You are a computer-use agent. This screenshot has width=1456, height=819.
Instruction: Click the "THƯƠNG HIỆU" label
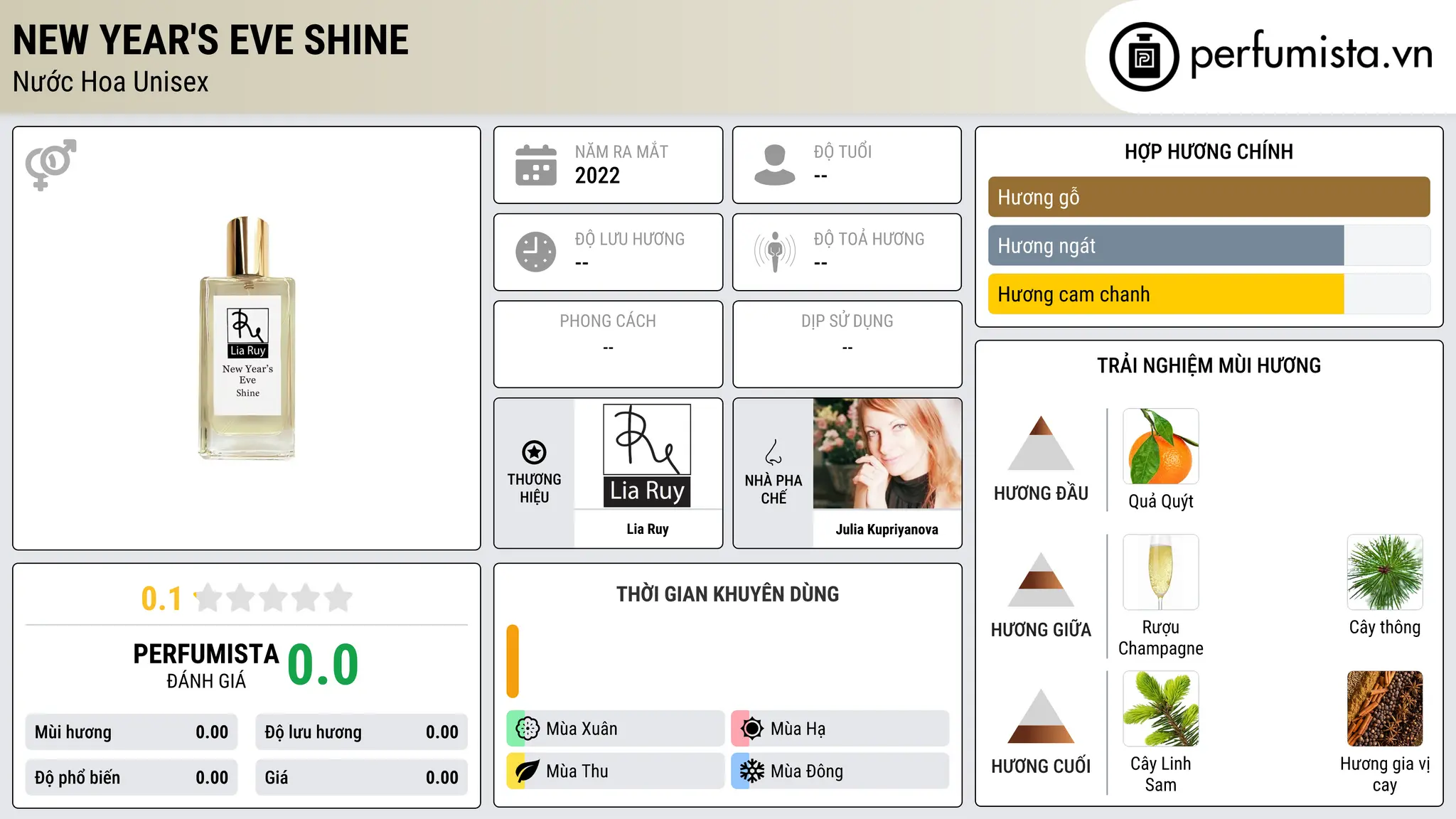(x=534, y=488)
